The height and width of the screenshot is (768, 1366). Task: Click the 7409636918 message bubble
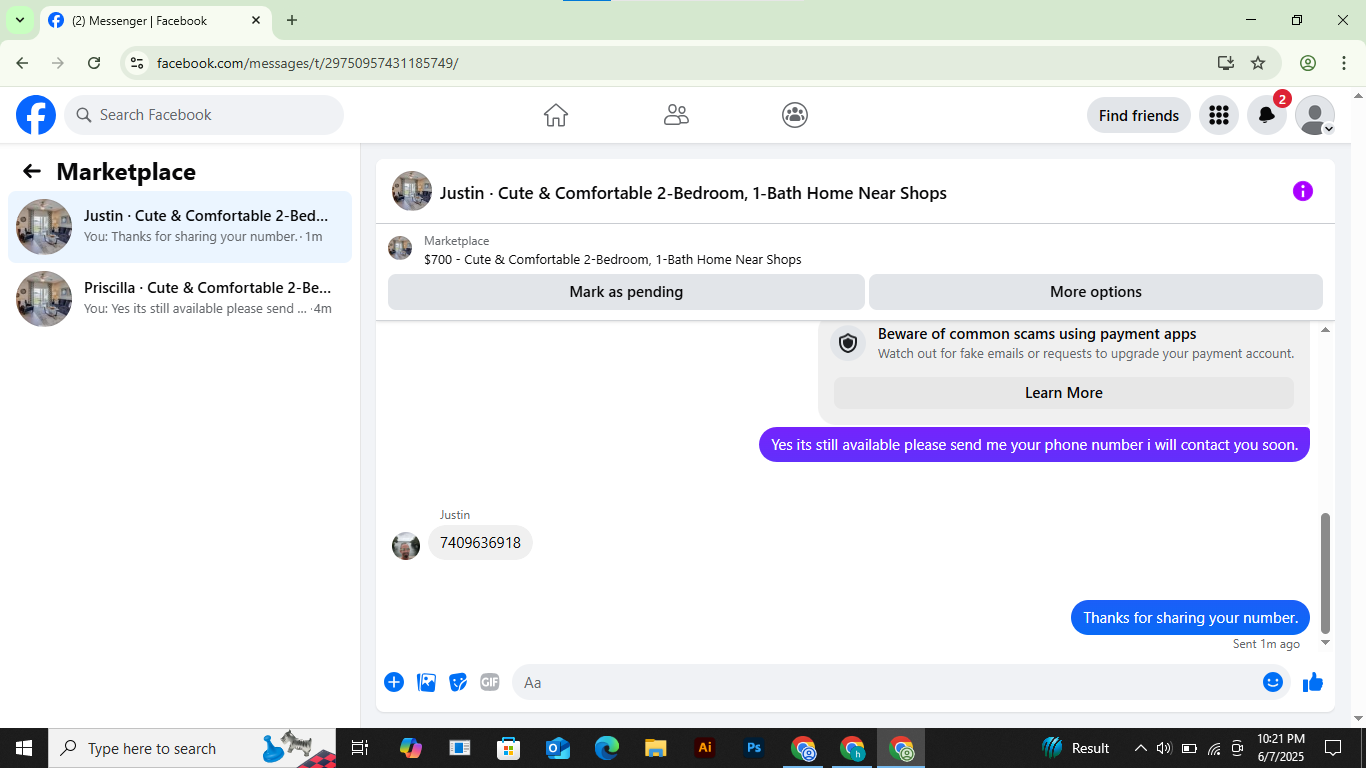point(480,543)
